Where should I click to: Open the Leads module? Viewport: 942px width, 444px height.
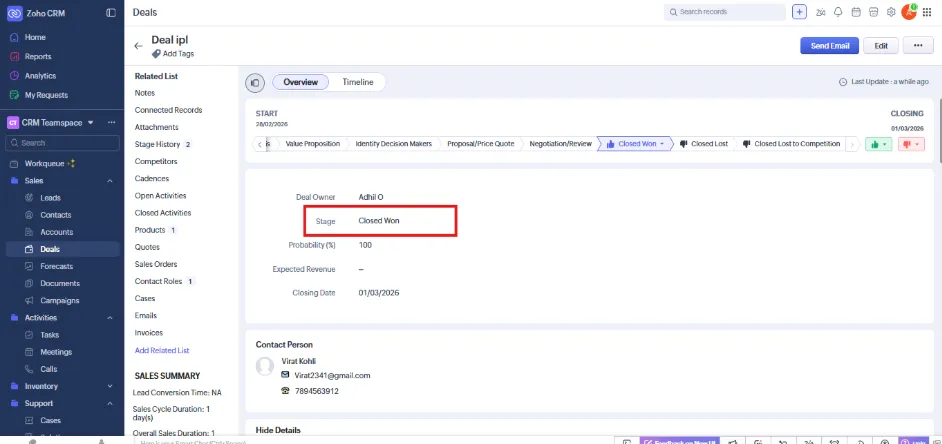[x=50, y=198]
